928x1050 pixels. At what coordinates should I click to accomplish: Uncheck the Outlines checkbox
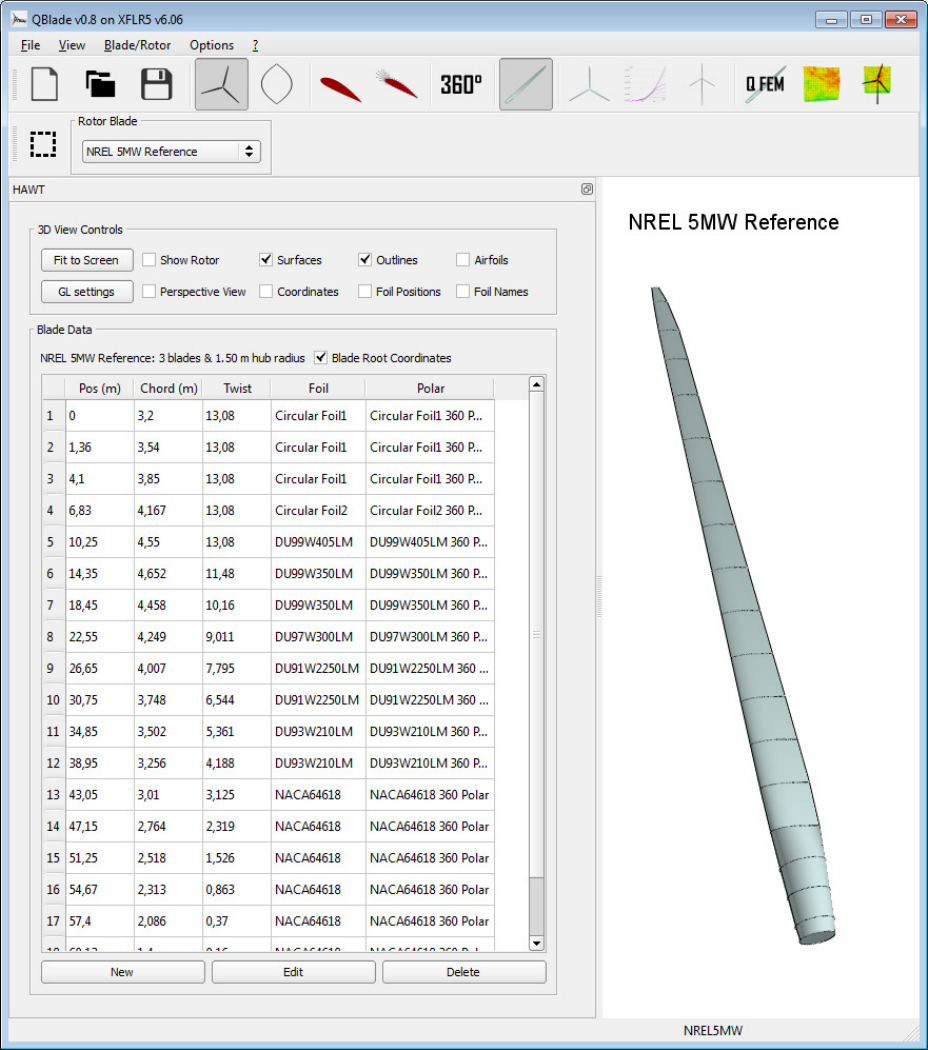pos(365,260)
